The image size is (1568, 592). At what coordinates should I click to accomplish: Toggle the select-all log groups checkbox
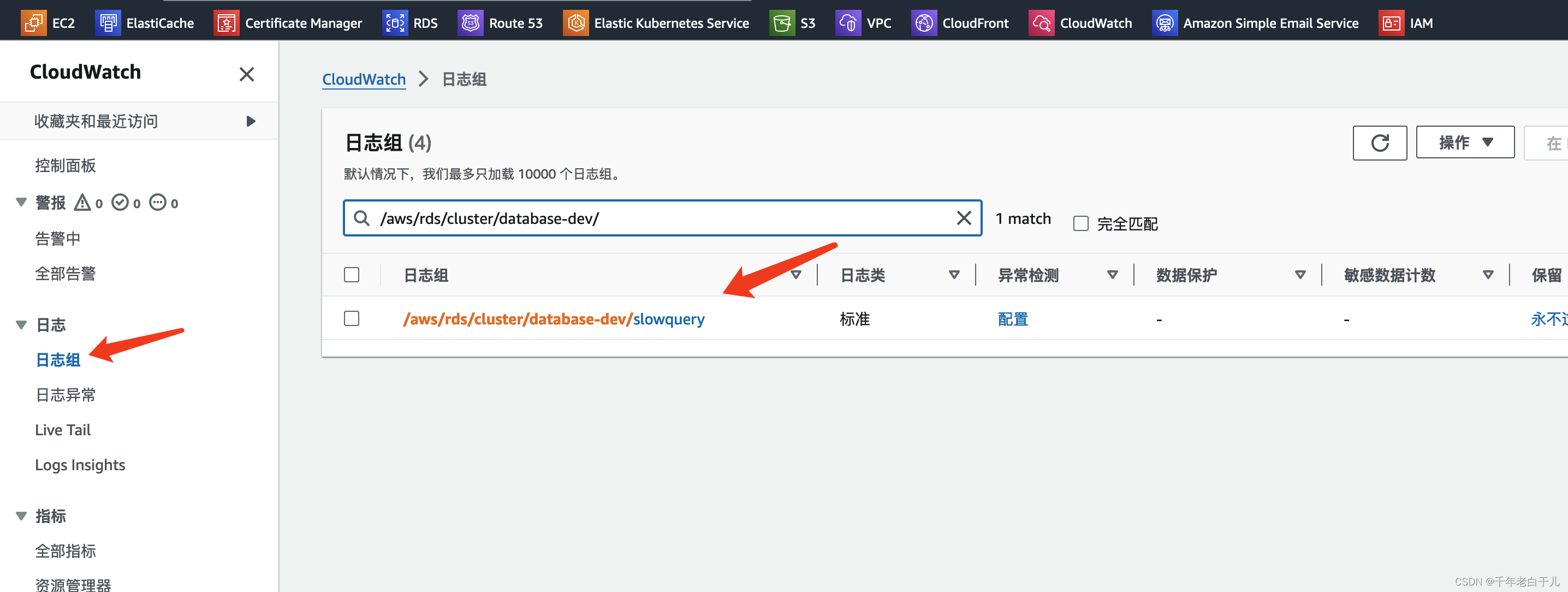[x=351, y=275]
